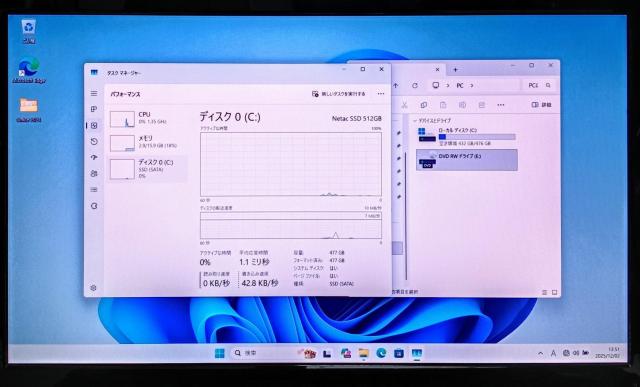Open Microsoft Edge desktop shortcut
The width and height of the screenshot is (640, 387).
tap(29, 70)
